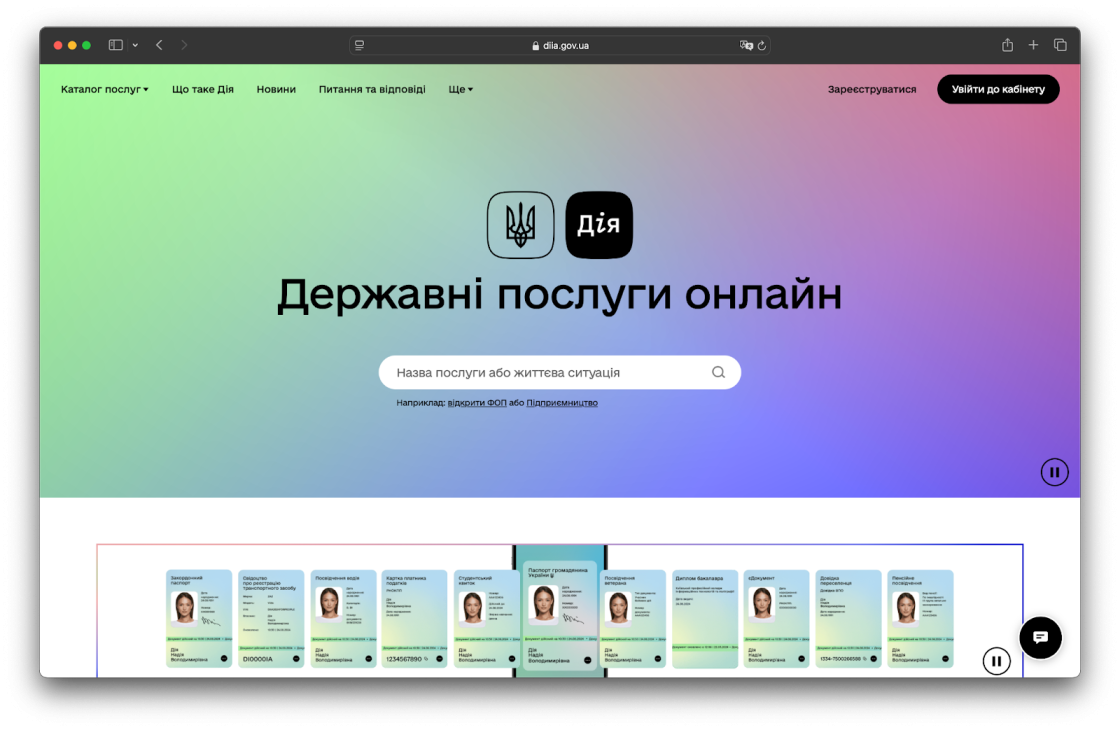1120x730 pixels.
Task: Open the sidebar tab group dropdown arrow
Action: coord(135,45)
